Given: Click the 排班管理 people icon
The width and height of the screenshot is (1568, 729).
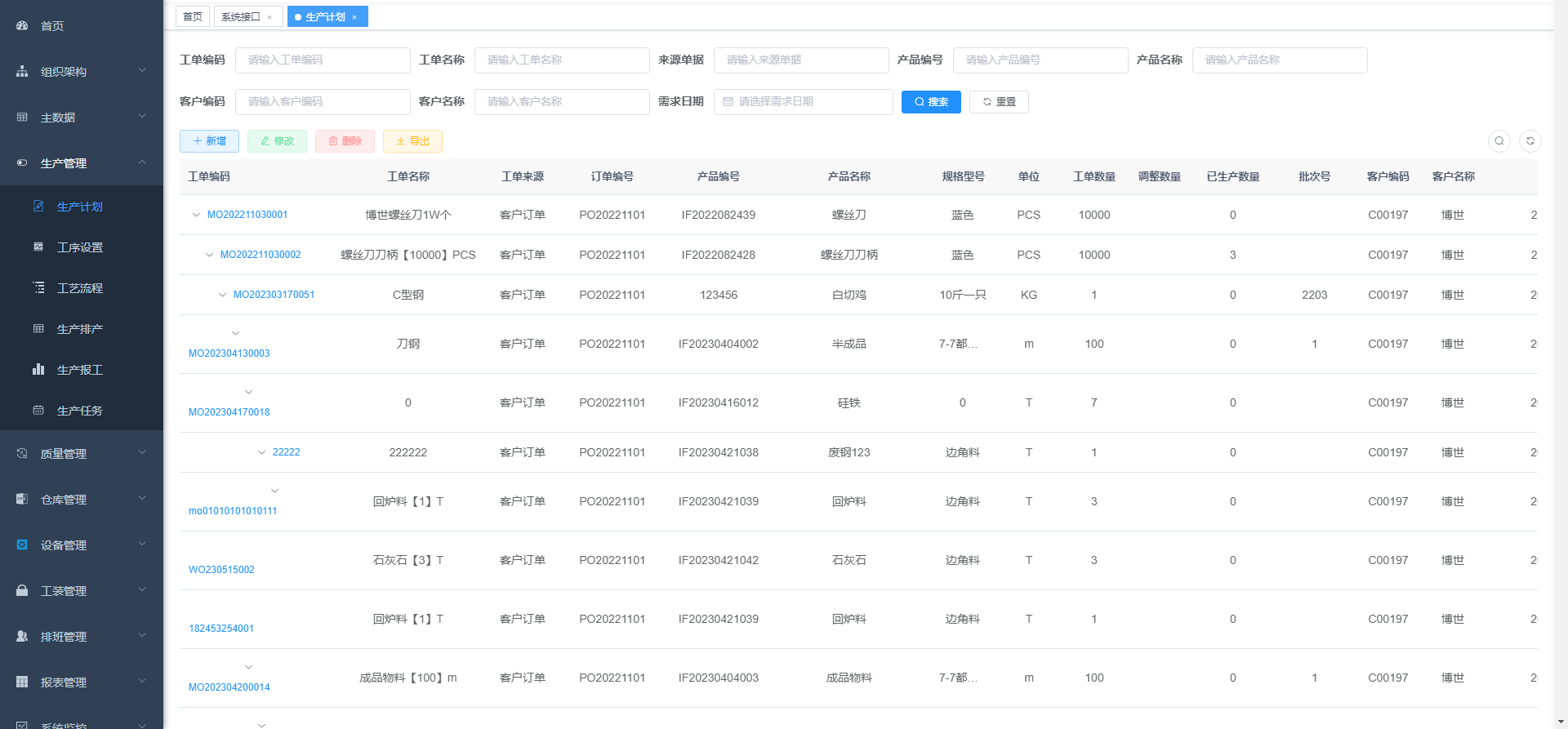Looking at the screenshot, I should (22, 637).
